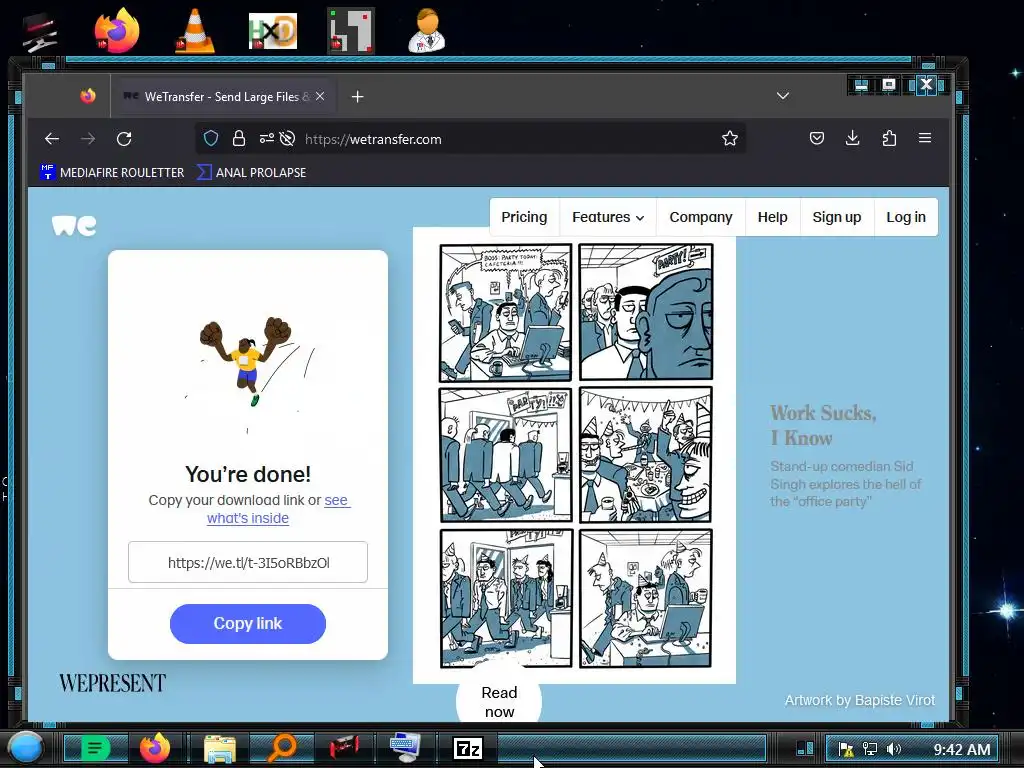Open the red cassette taskbar icon
Screen dimensions: 1024x768
344,748
